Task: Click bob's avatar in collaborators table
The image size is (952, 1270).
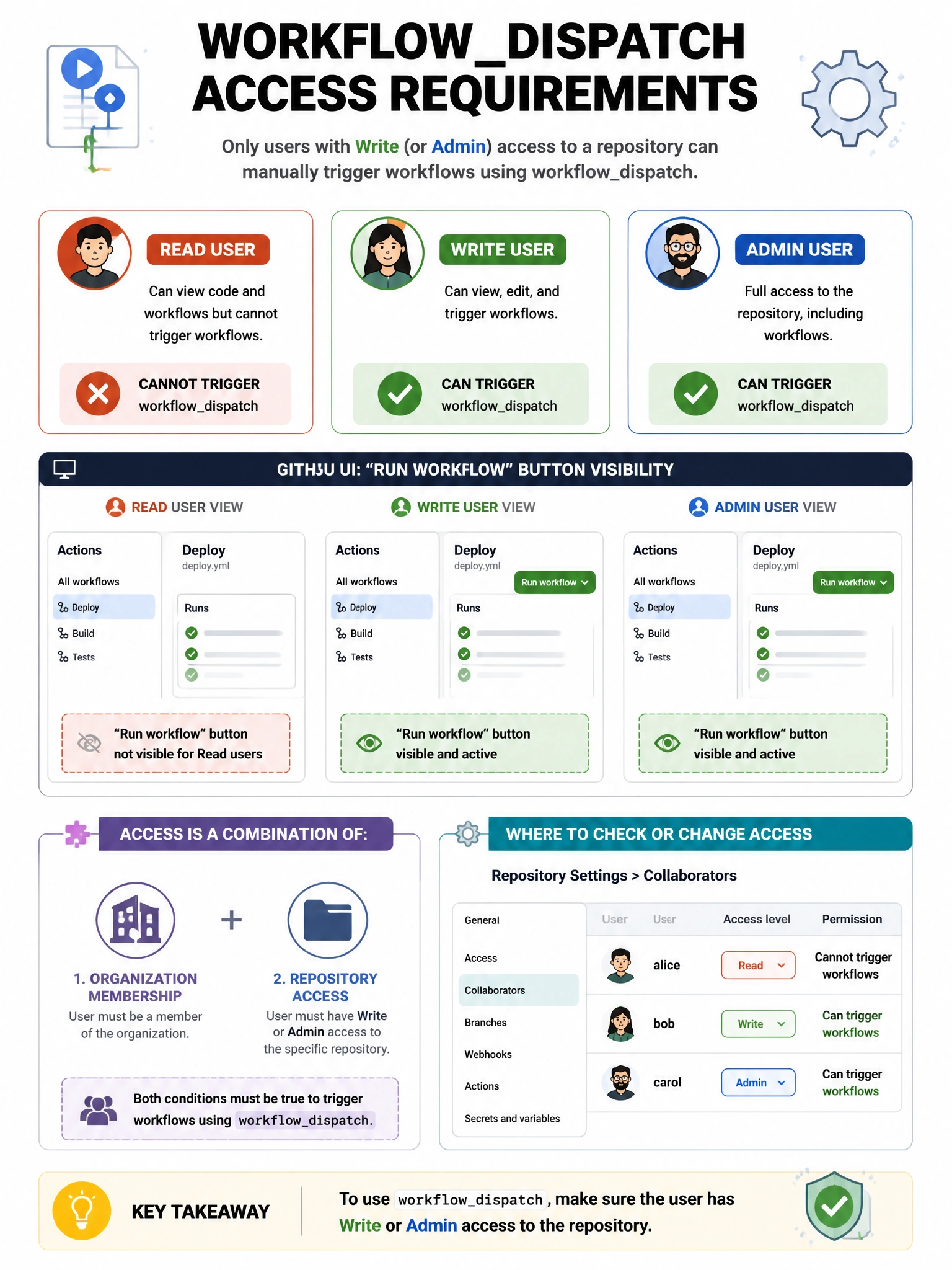Action: click(x=620, y=1024)
